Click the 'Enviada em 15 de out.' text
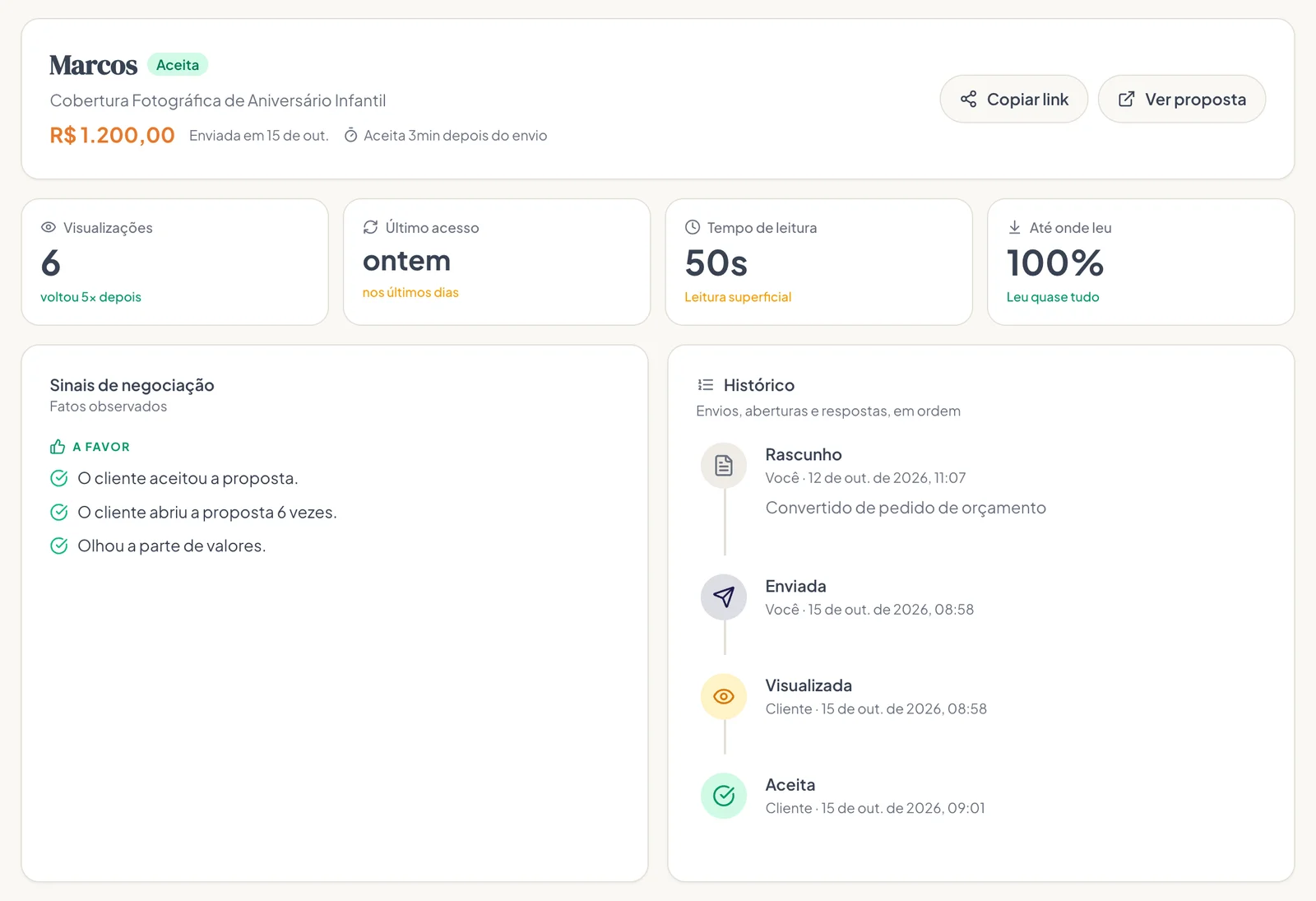 point(258,136)
